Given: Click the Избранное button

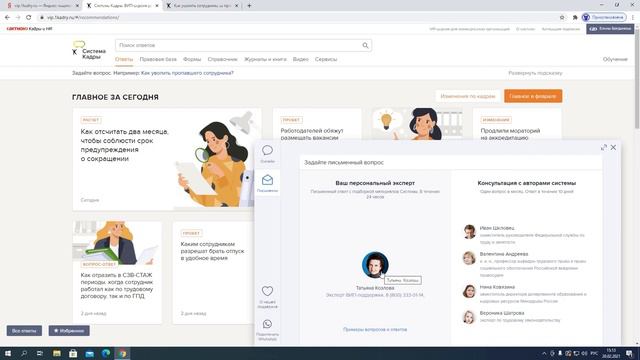Looking at the screenshot, I should [69, 331].
